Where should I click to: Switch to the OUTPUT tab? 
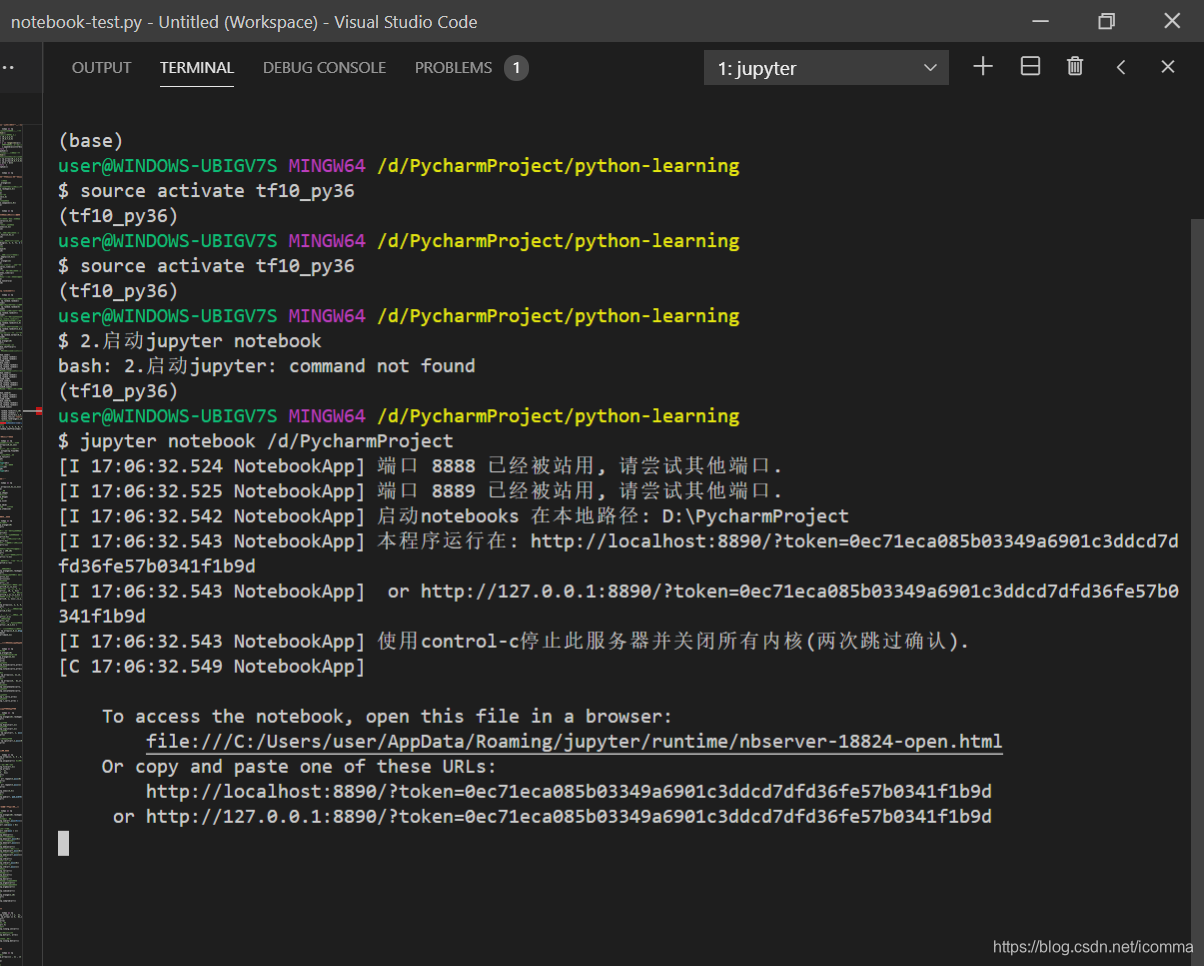click(x=101, y=68)
